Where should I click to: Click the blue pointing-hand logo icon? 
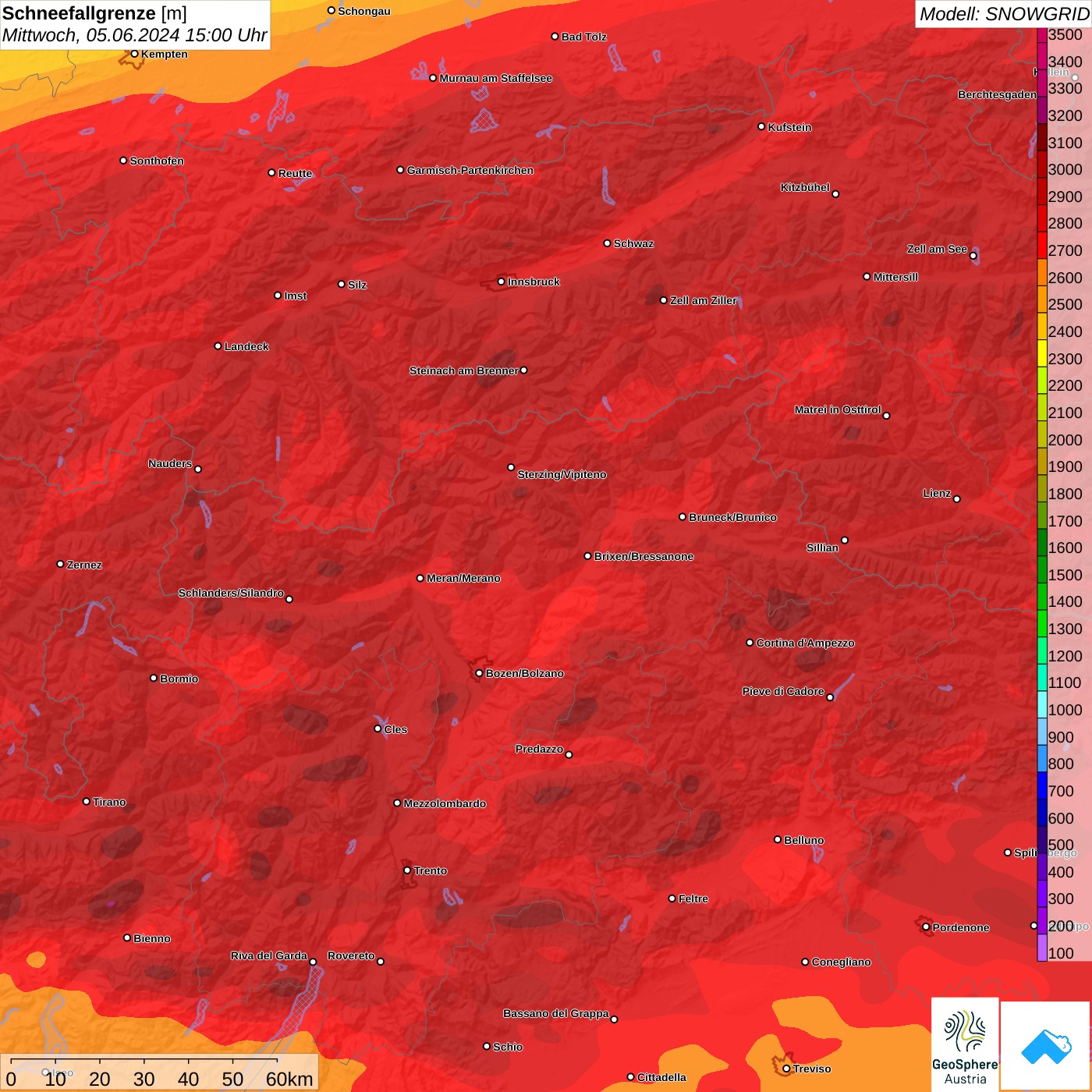(1046, 1046)
